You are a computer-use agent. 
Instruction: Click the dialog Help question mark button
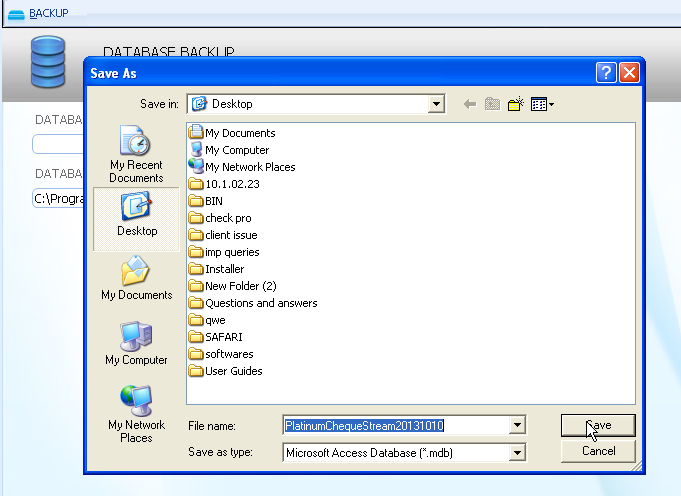tap(605, 73)
